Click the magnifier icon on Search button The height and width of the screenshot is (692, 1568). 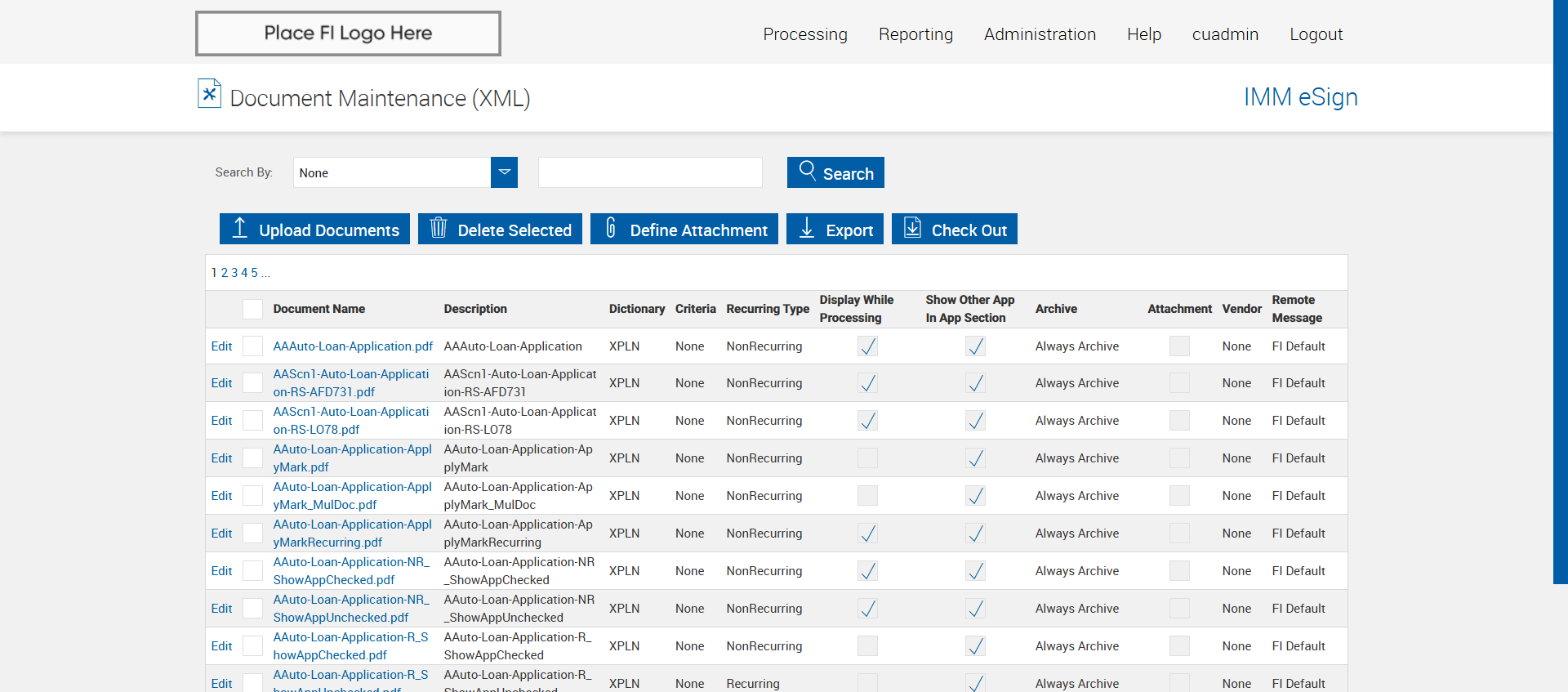click(x=807, y=170)
